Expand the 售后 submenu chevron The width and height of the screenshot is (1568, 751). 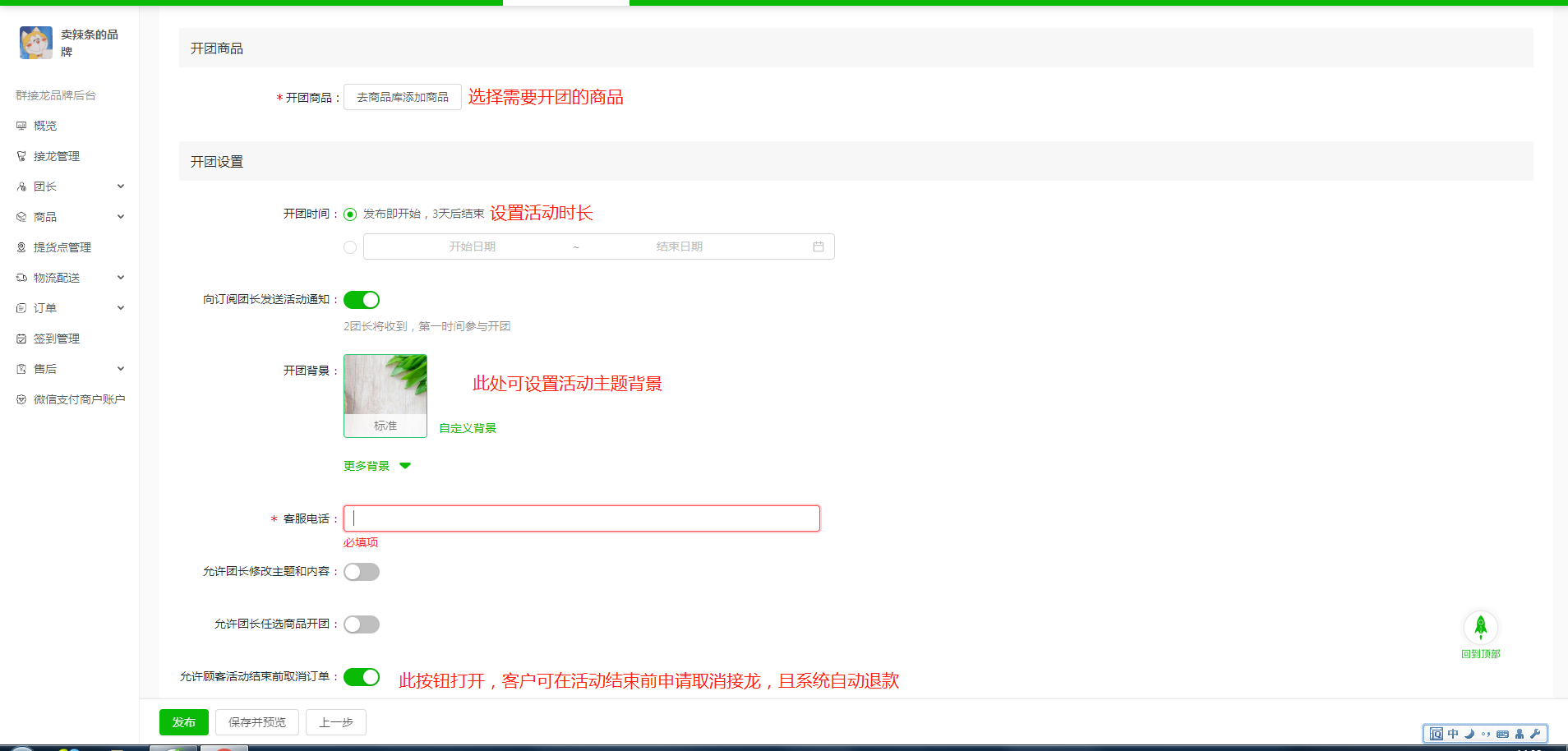(121, 369)
